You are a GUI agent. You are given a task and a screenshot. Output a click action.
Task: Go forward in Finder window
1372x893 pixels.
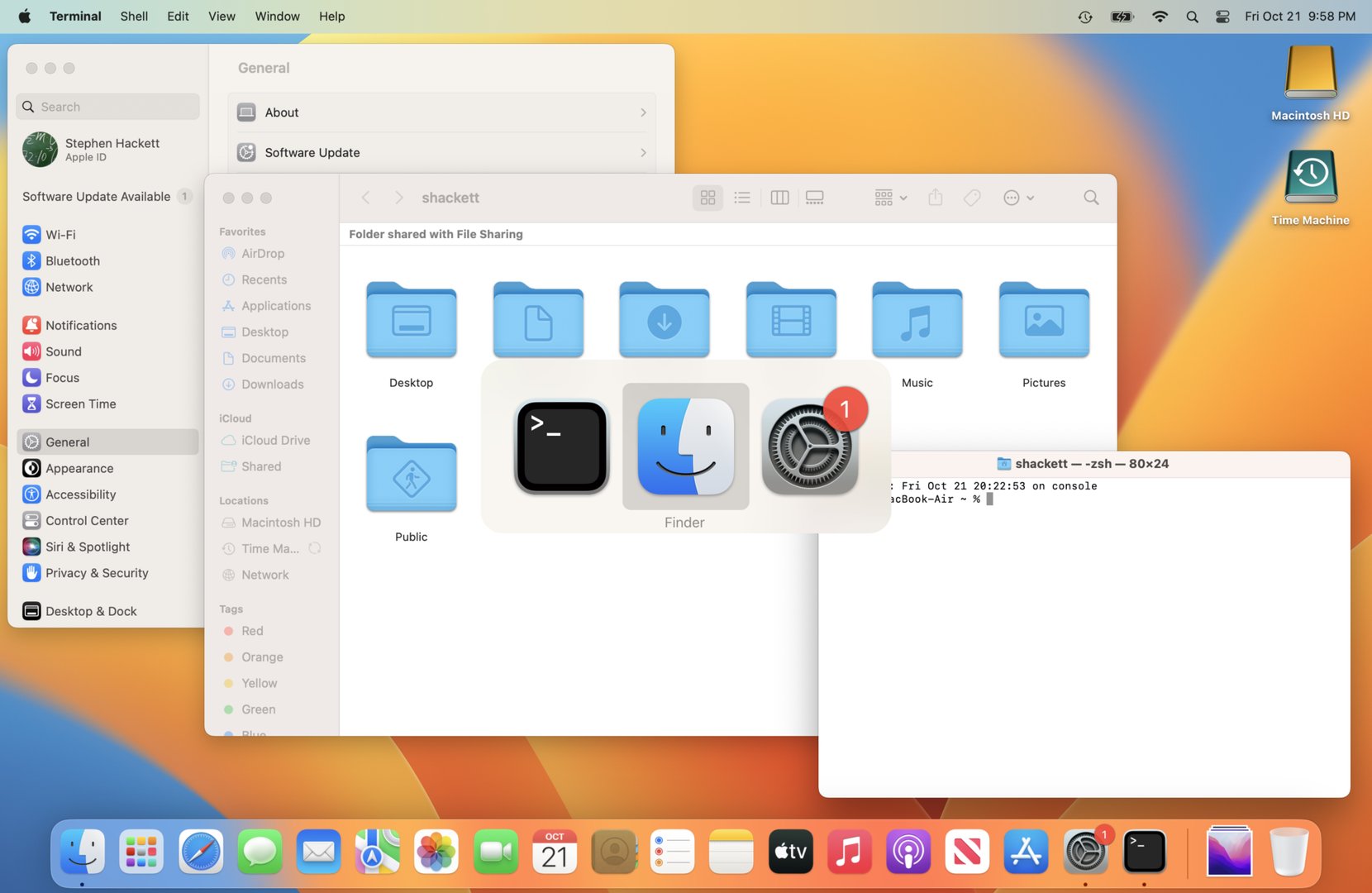pyautogui.click(x=398, y=198)
